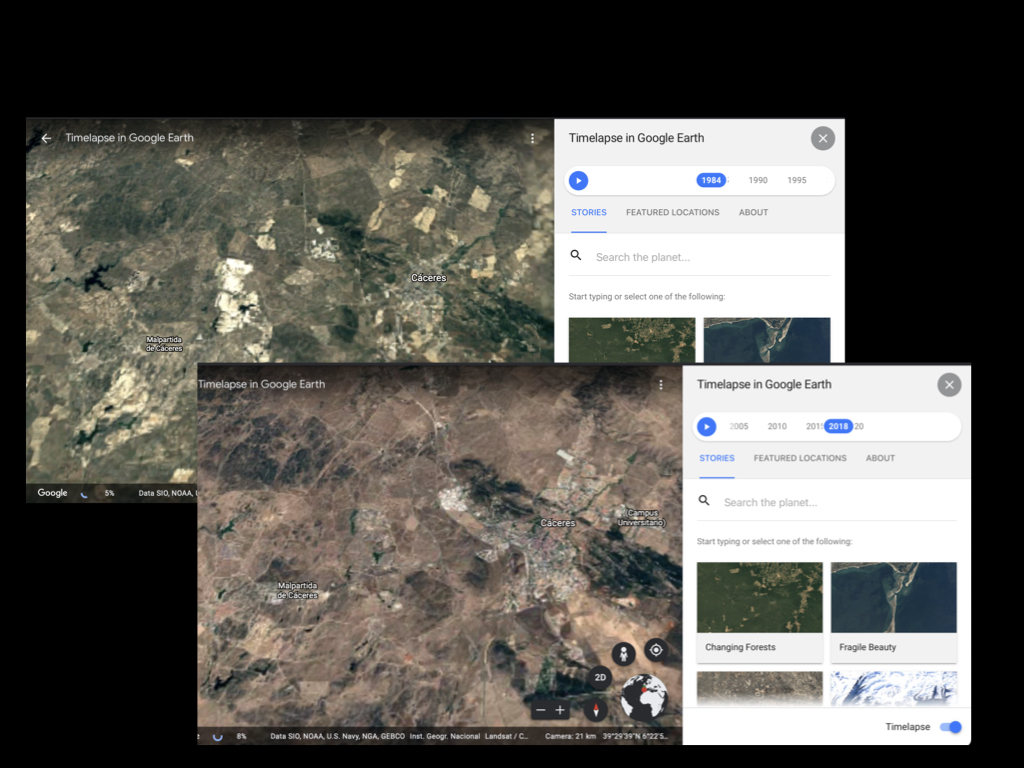The image size is (1024, 768).
Task: Click the my location target icon
Action: point(656,650)
